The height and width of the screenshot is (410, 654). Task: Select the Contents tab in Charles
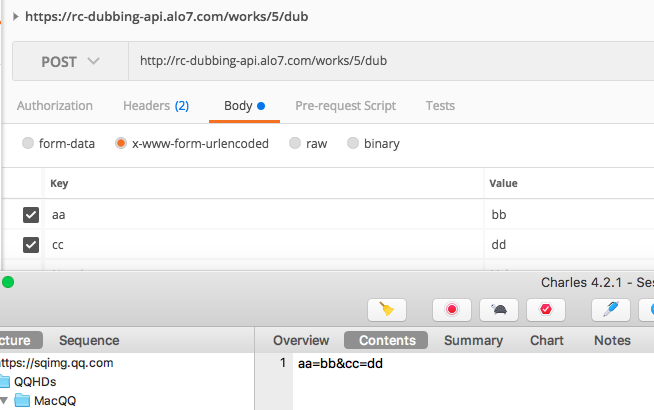pos(386,340)
